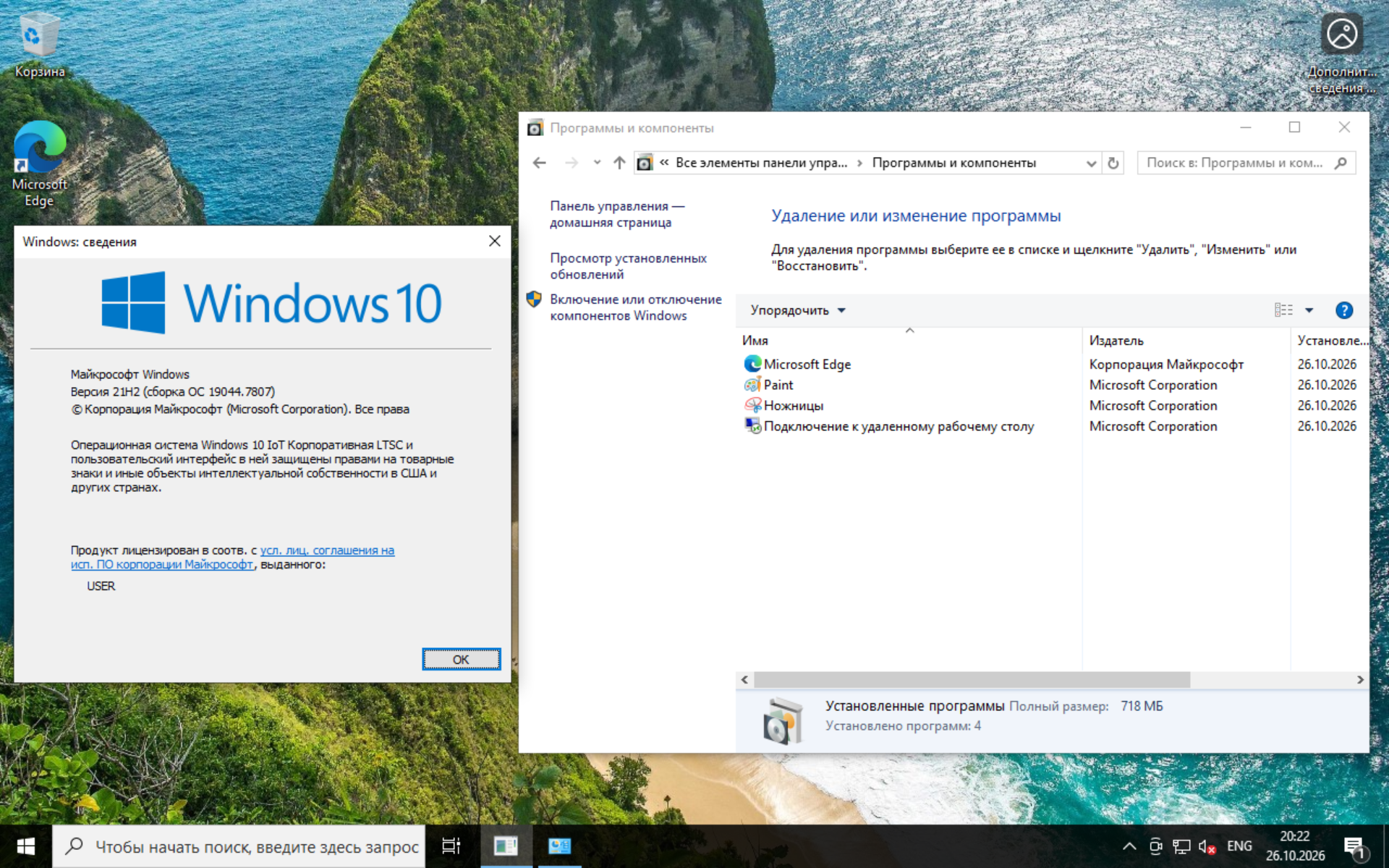Screen dimensions: 1389x868
Task: Click the taskbar search box
Action: pyautogui.click(x=239, y=846)
